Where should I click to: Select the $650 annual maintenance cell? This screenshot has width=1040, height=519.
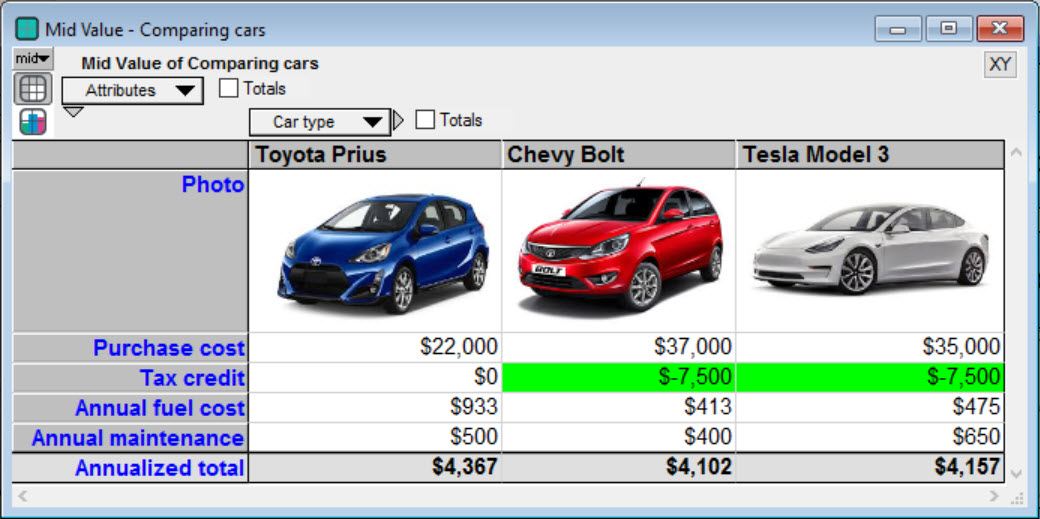870,437
